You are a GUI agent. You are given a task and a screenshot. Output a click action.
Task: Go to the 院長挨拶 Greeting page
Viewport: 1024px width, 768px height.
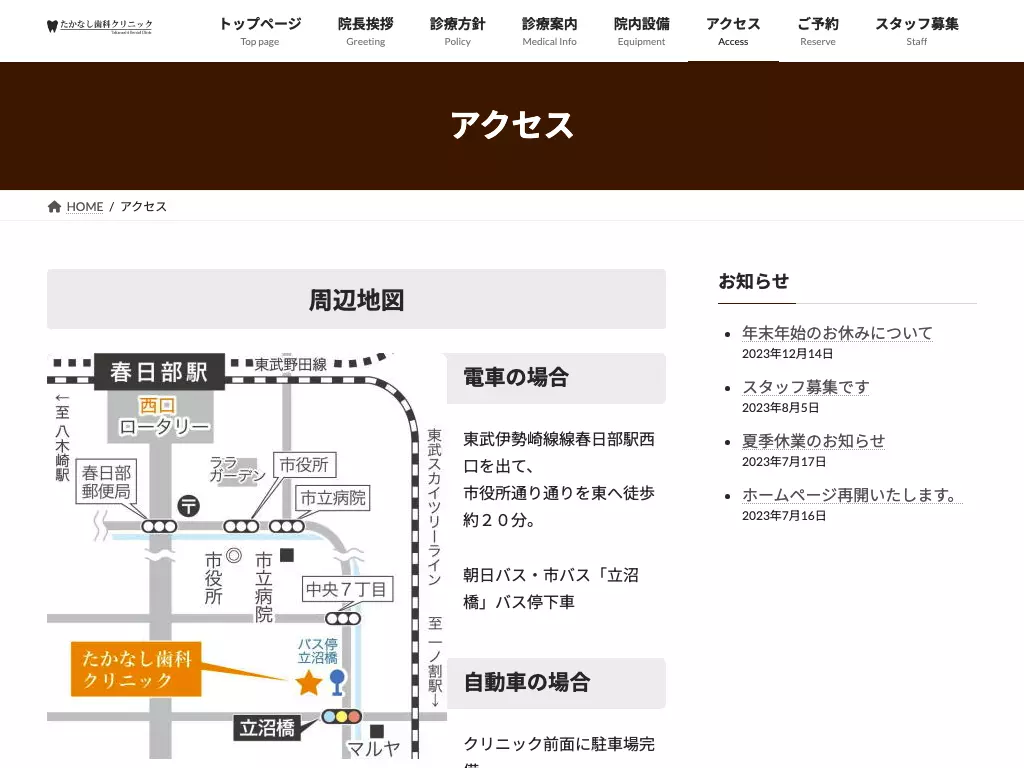[x=366, y=31]
